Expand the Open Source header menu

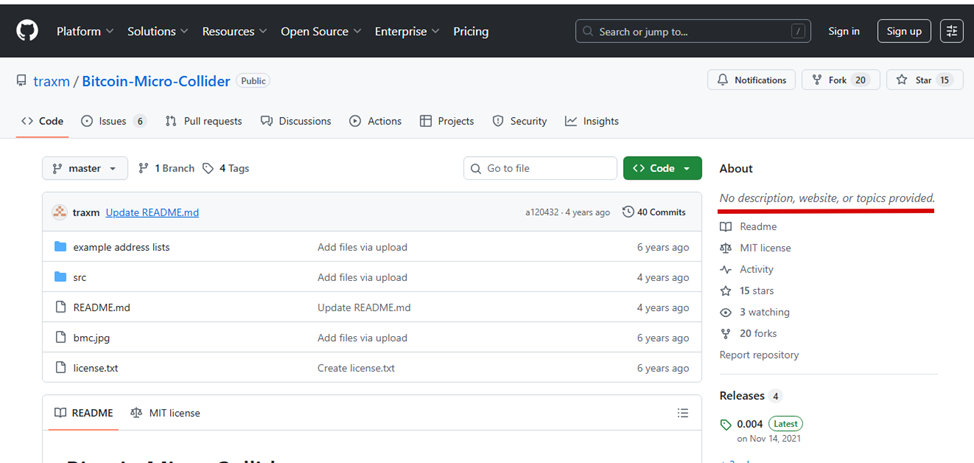320,31
